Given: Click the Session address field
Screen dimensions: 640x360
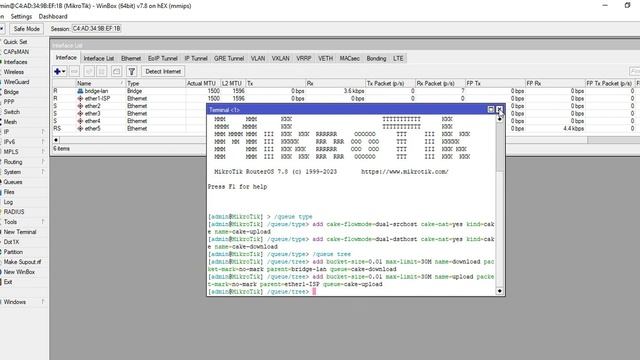Looking at the screenshot, I should coord(97,29).
